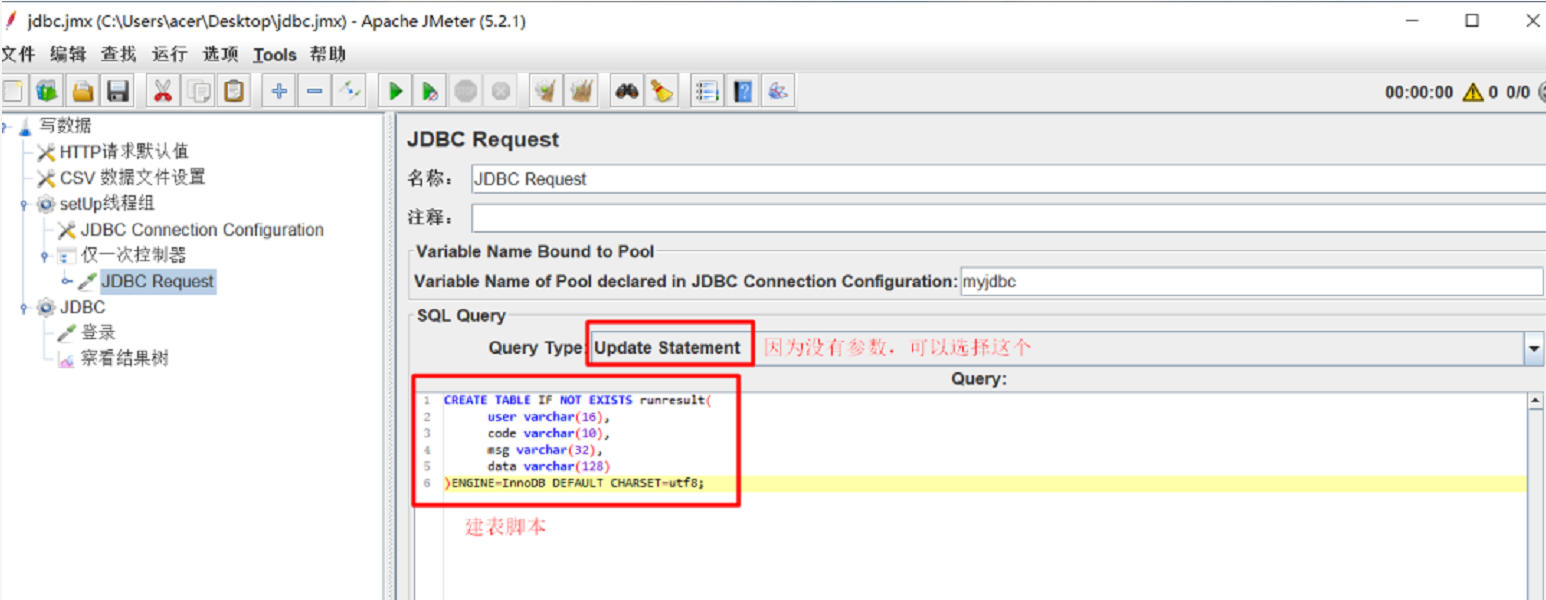Viewport: 1546px width, 600px height.
Task: Click the 注释 comment input field
Action: click(1008, 217)
